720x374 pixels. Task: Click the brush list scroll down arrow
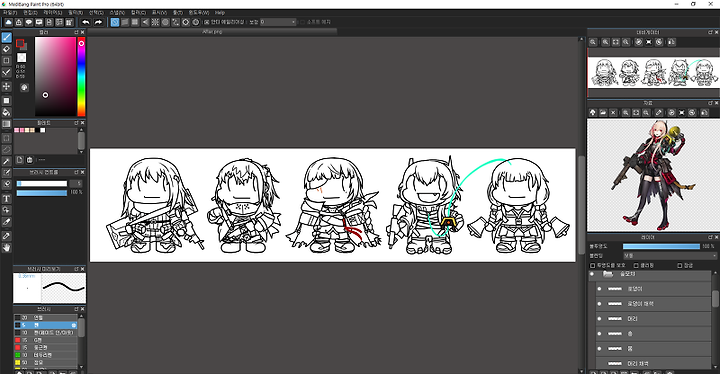(81, 367)
